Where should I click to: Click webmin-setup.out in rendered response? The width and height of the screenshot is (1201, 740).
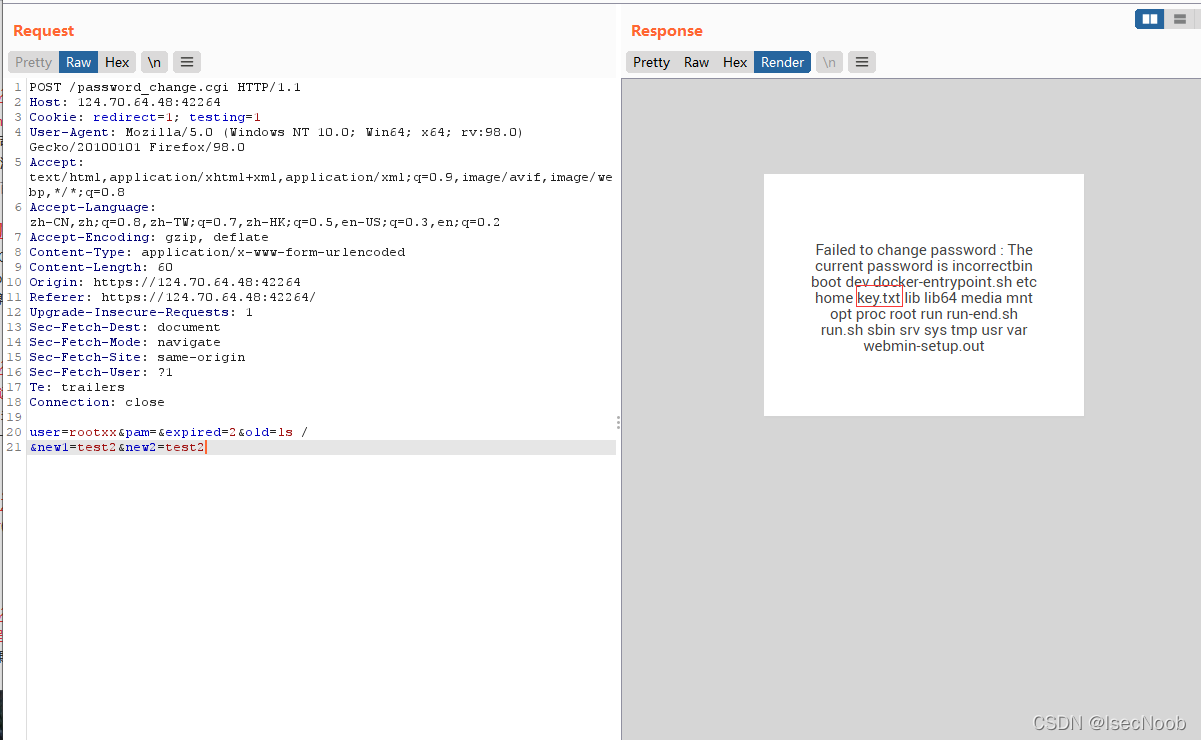click(x=924, y=346)
